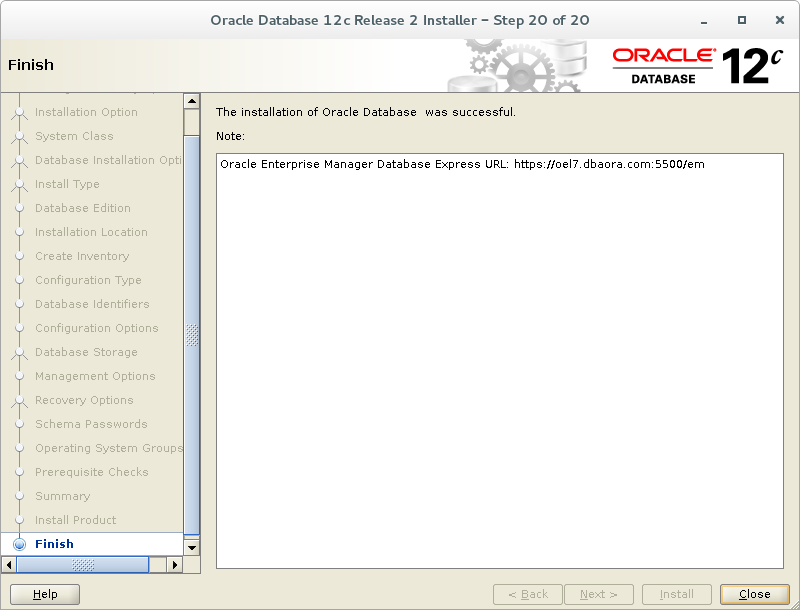
Task: Click the Recovery Options step marker icon
Action: (19, 400)
